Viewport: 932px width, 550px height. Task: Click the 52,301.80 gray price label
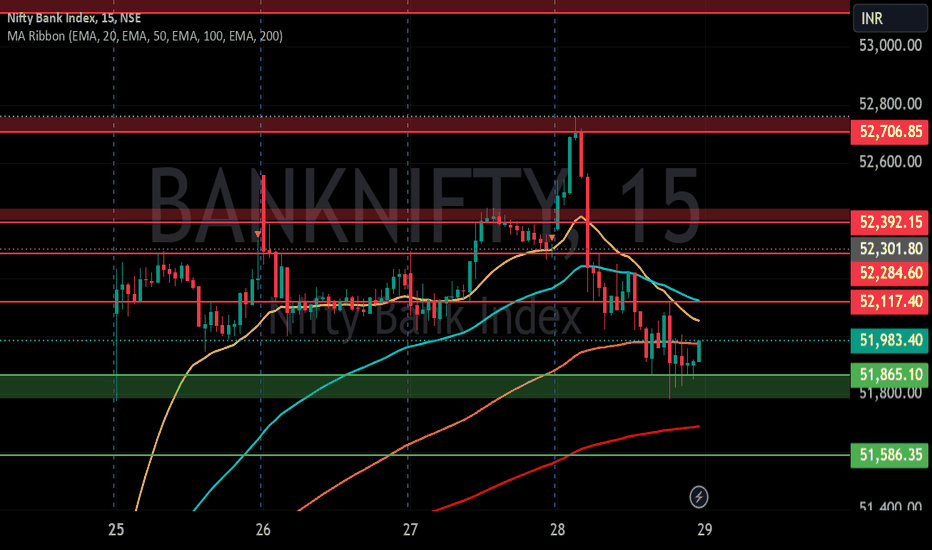click(x=890, y=249)
